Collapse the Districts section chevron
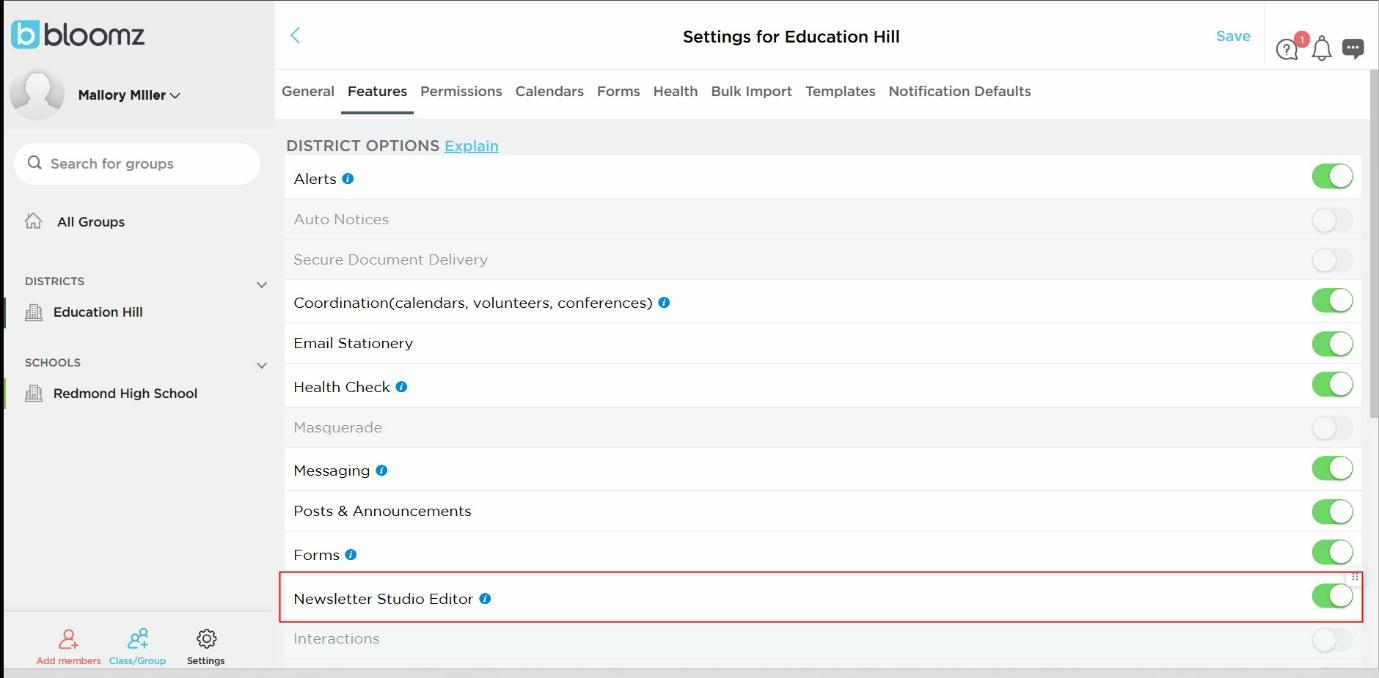This screenshot has width=1379, height=678. pyautogui.click(x=262, y=284)
